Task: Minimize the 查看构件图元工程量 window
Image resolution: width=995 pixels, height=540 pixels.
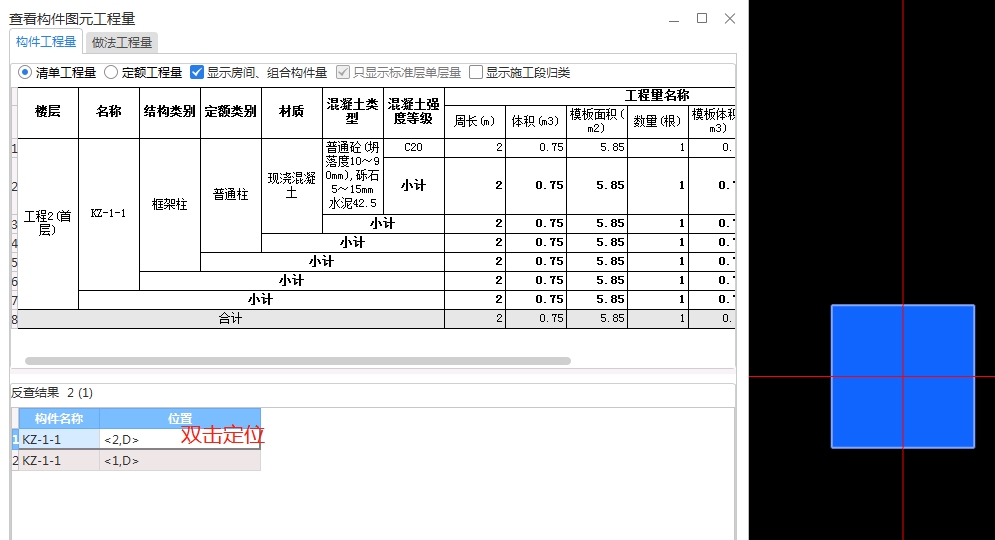Action: coord(674,19)
